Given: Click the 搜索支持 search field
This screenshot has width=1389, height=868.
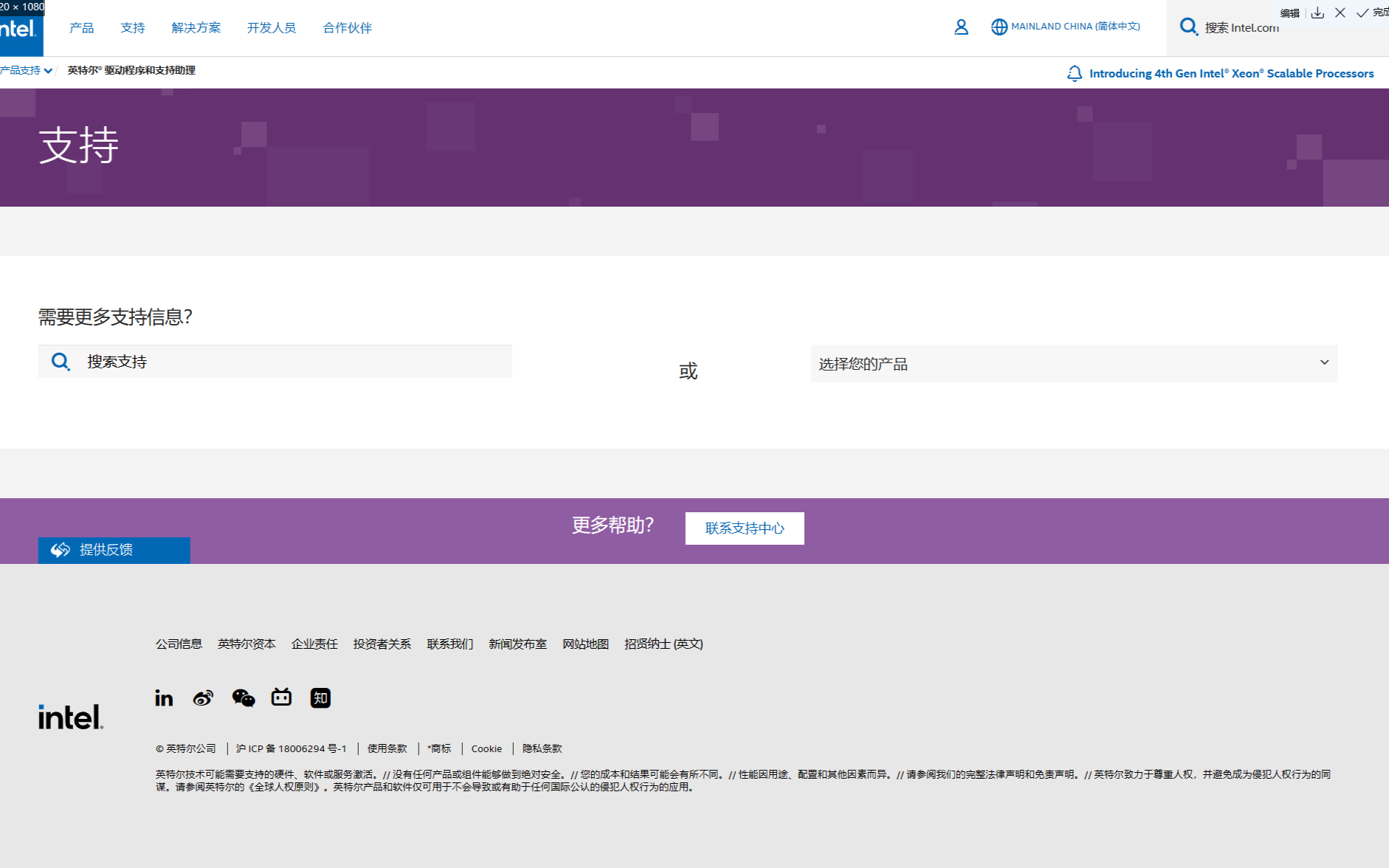Looking at the screenshot, I should [295, 362].
